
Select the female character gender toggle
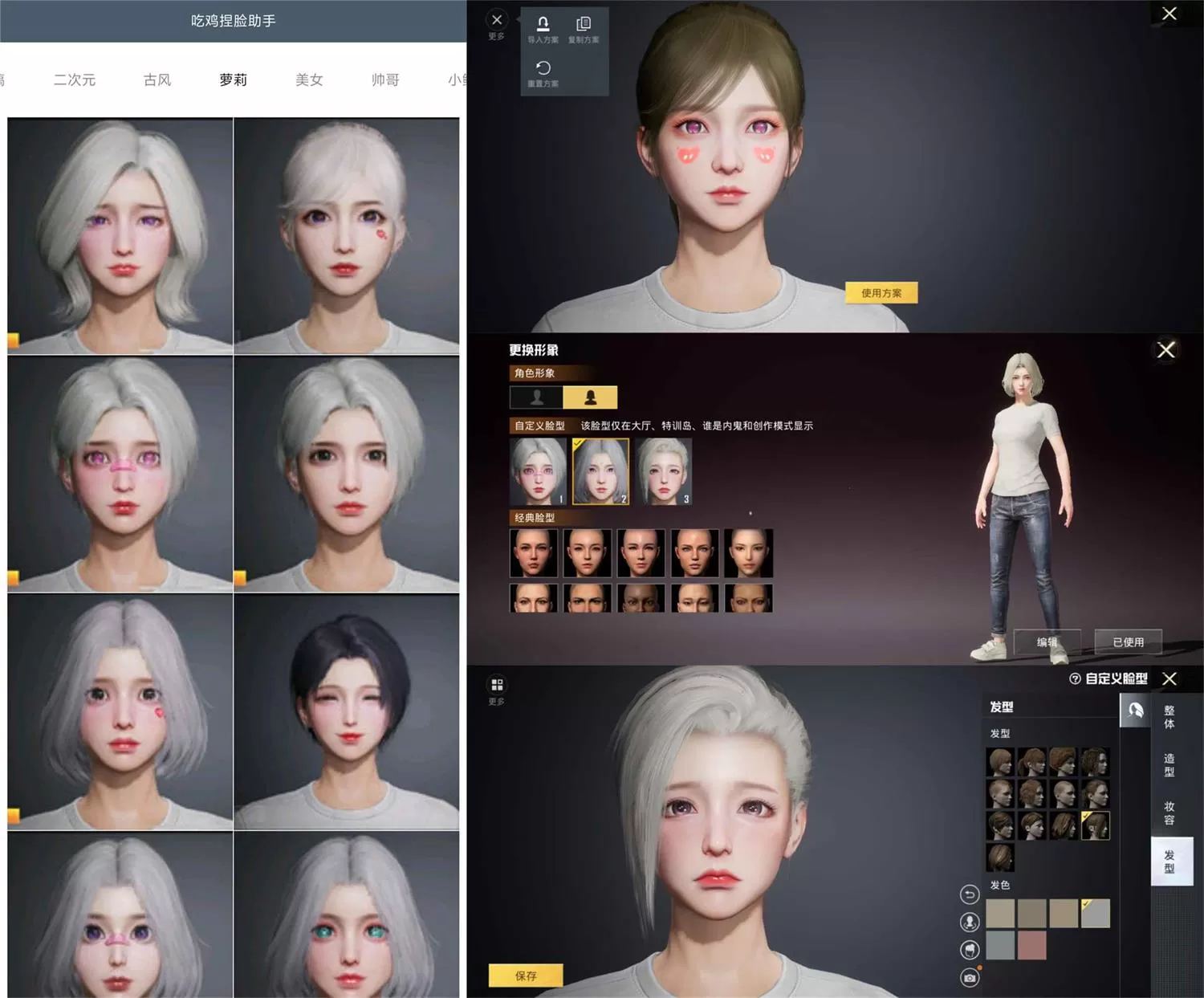590,397
